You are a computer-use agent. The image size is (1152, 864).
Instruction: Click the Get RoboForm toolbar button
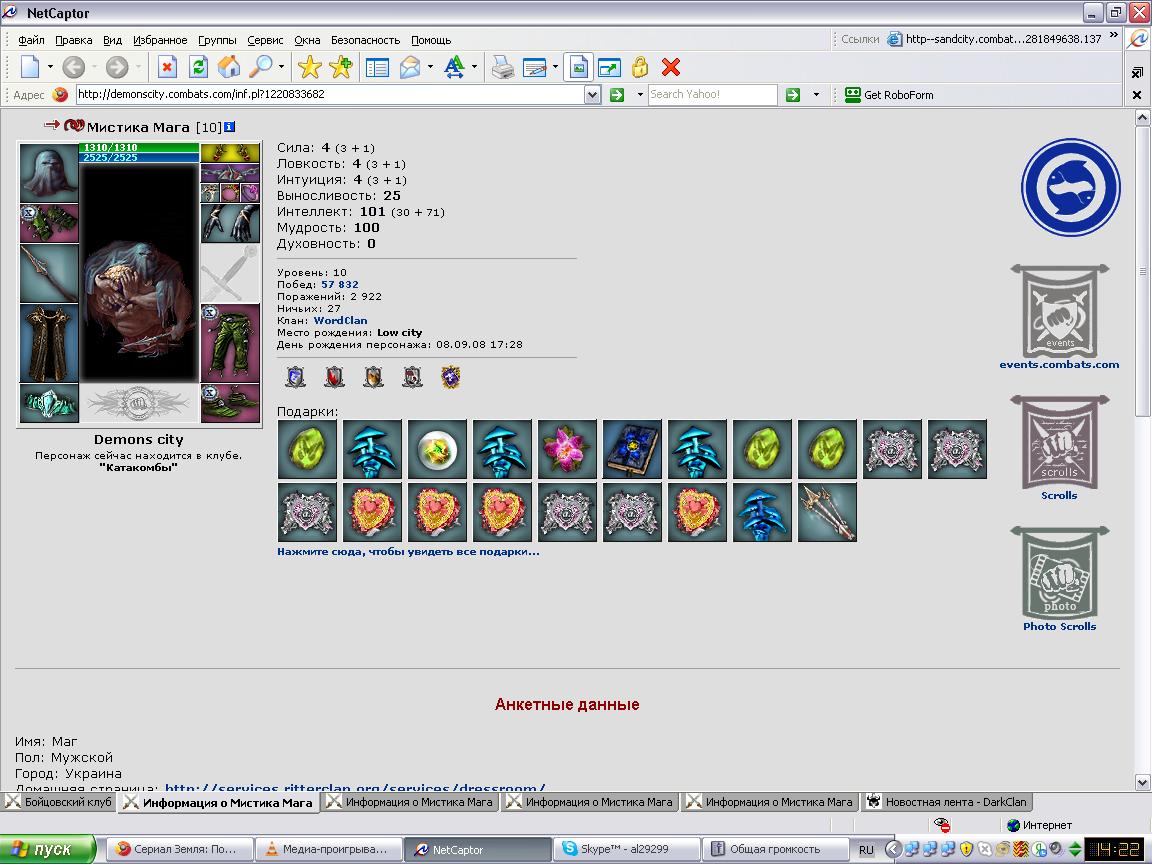tap(889, 95)
